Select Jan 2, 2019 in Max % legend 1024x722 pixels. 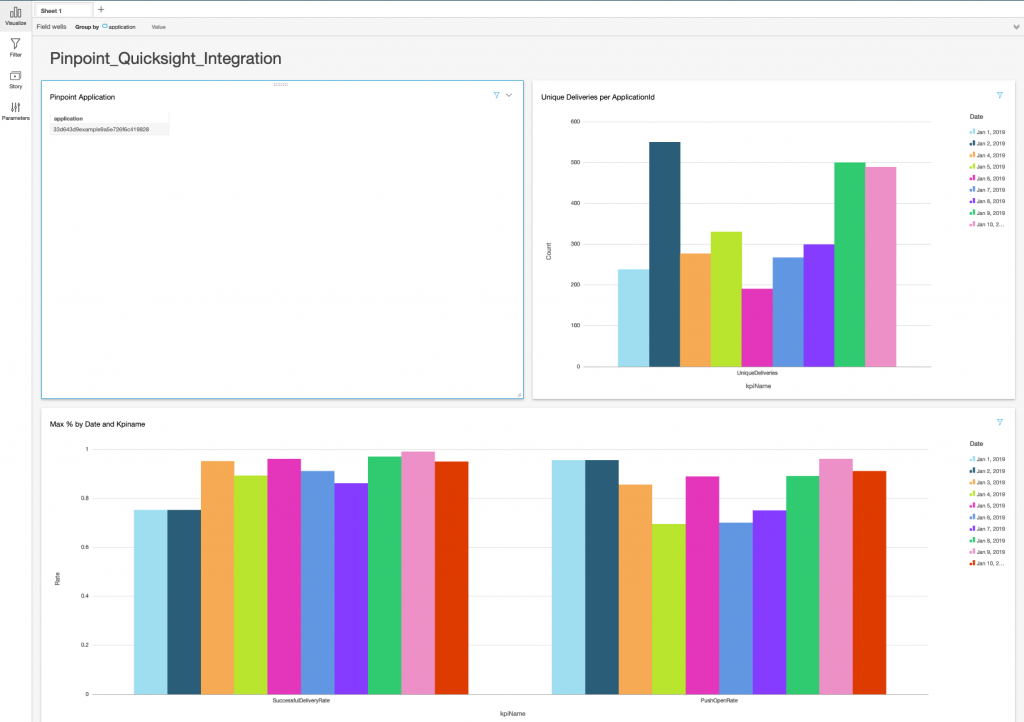coord(987,471)
